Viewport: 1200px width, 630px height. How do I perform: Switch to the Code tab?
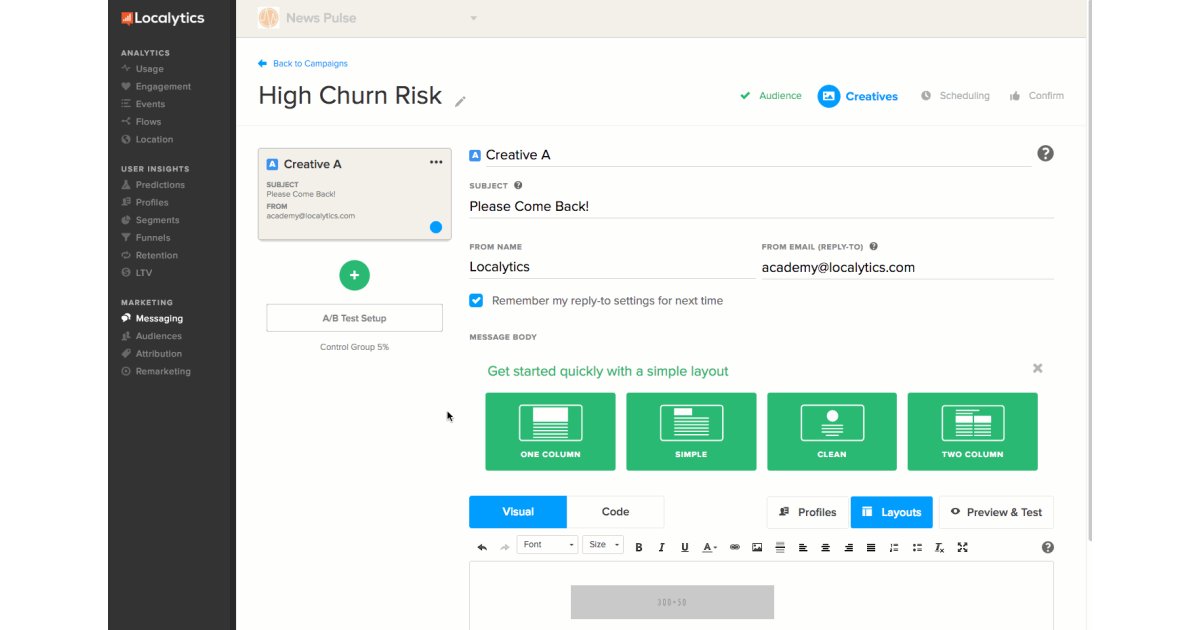click(x=615, y=512)
